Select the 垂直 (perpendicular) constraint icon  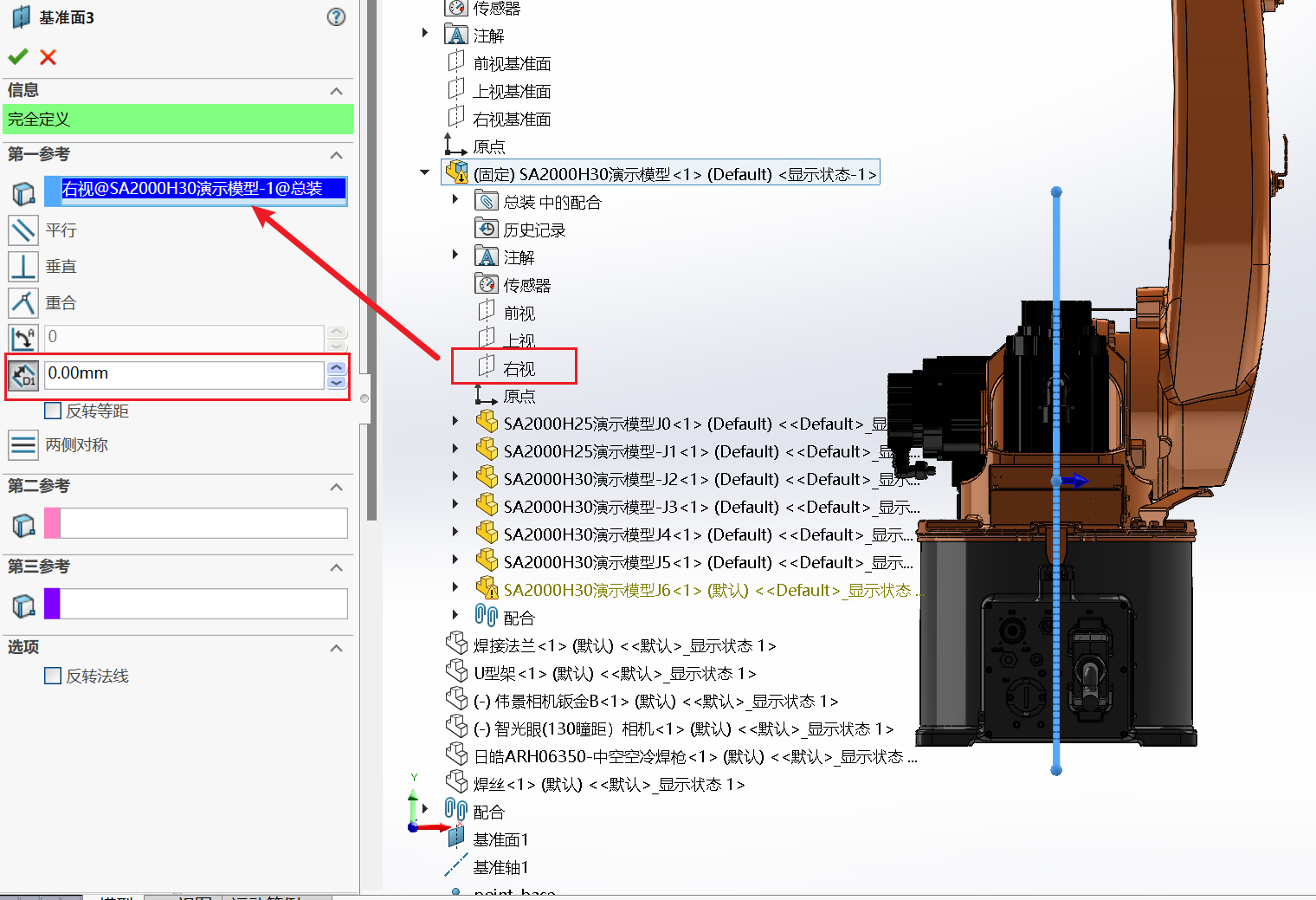point(23,267)
